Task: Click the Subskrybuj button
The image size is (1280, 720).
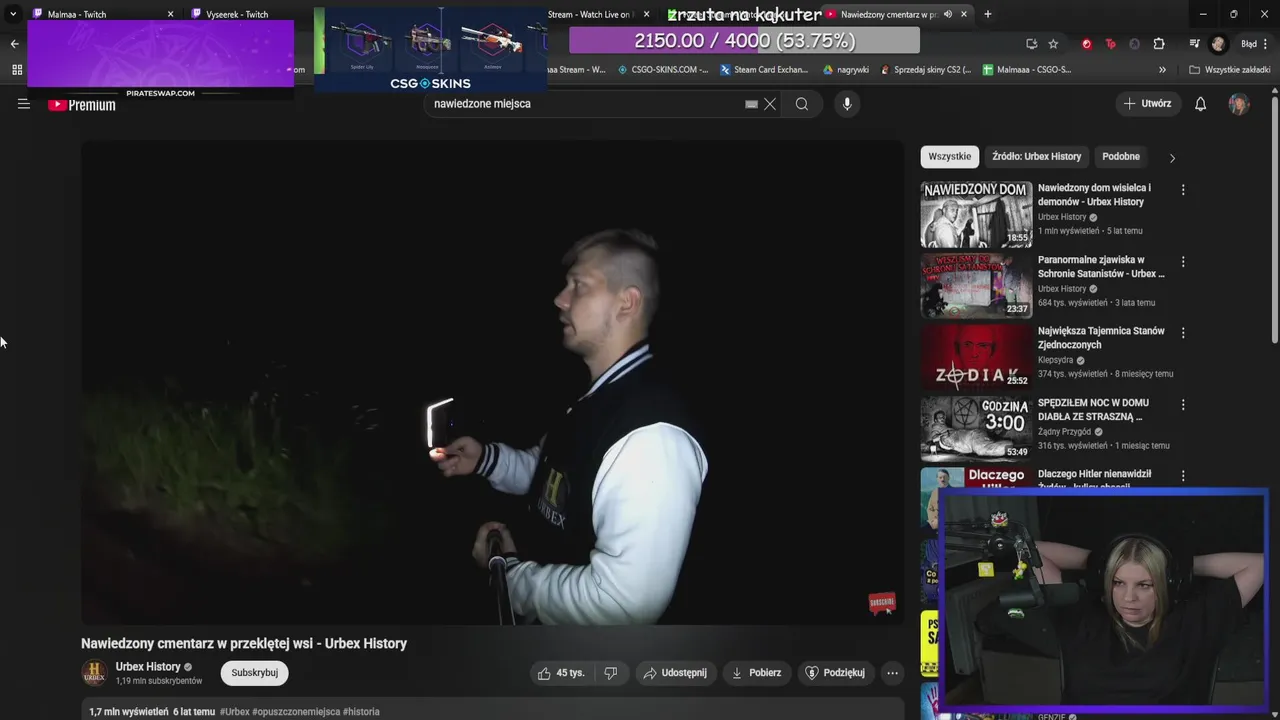Action: (255, 673)
